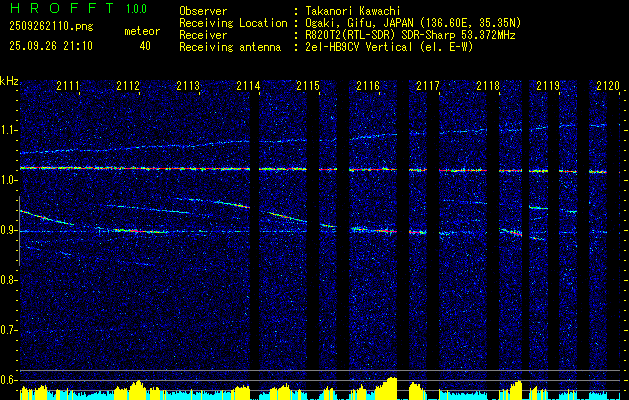This screenshot has height=400, width=629.
Task: Click time marker 2115
Action: pyautogui.click(x=308, y=86)
